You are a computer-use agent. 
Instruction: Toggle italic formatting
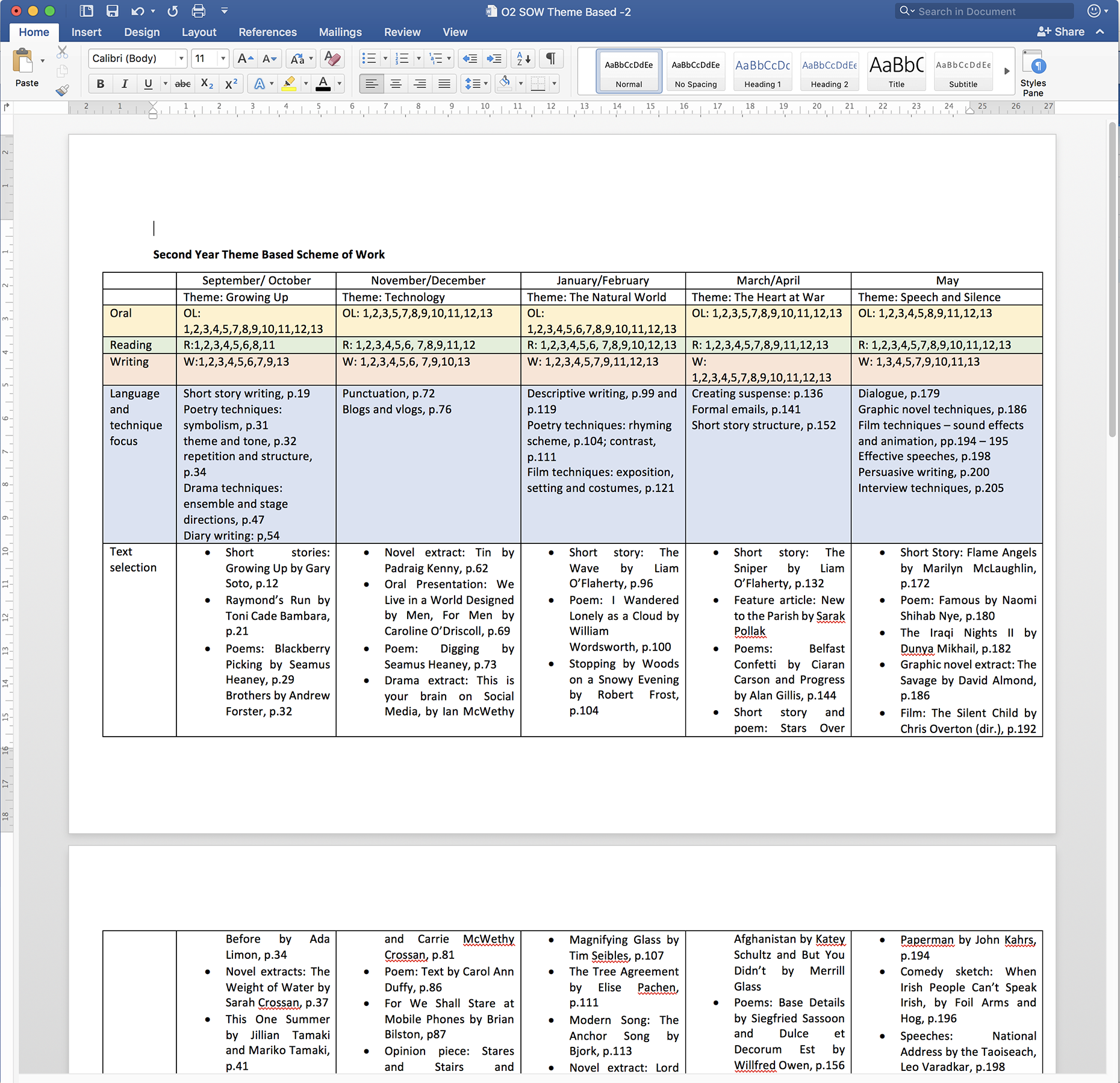[x=124, y=84]
